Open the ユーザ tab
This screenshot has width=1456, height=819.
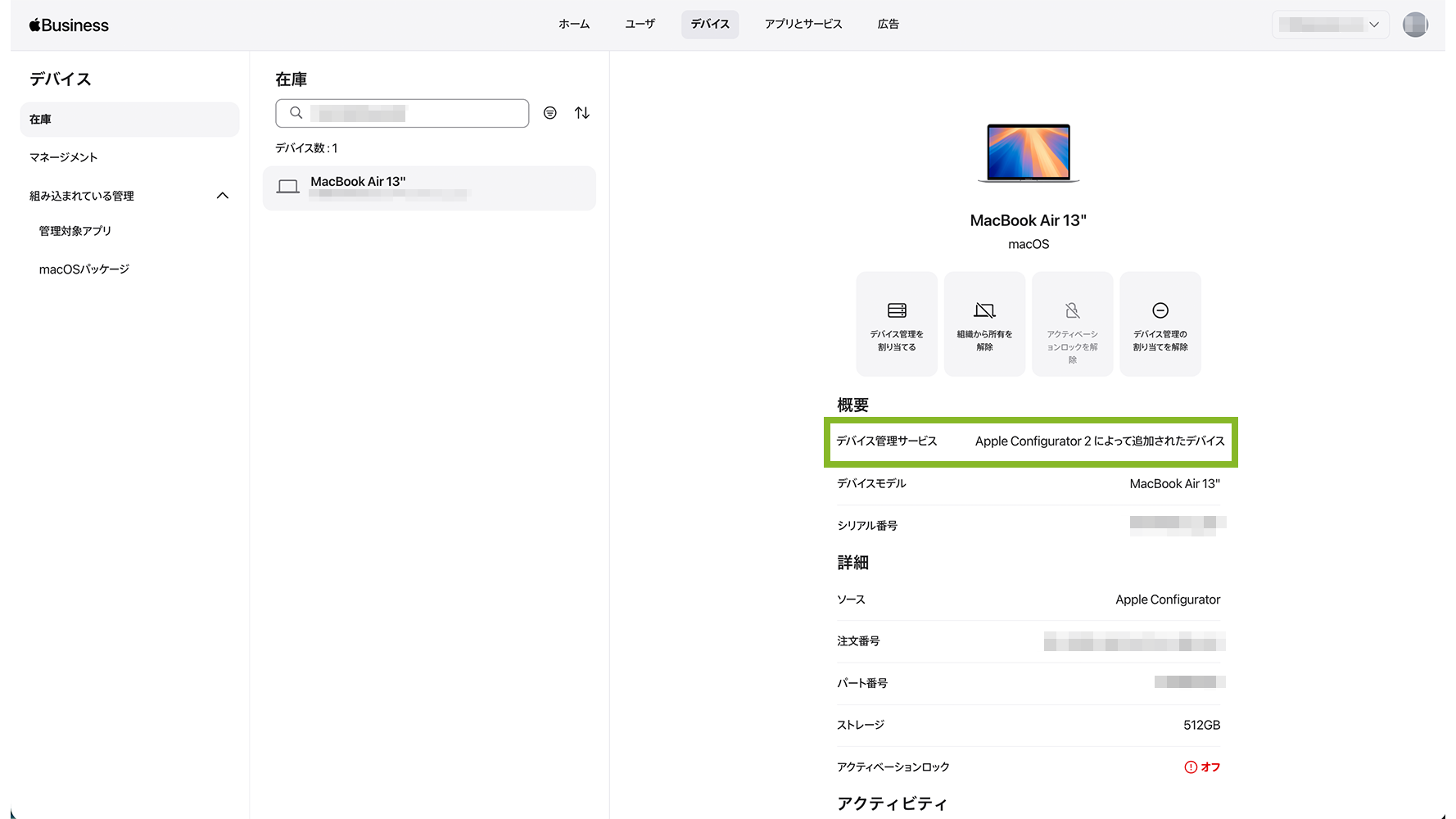(640, 25)
